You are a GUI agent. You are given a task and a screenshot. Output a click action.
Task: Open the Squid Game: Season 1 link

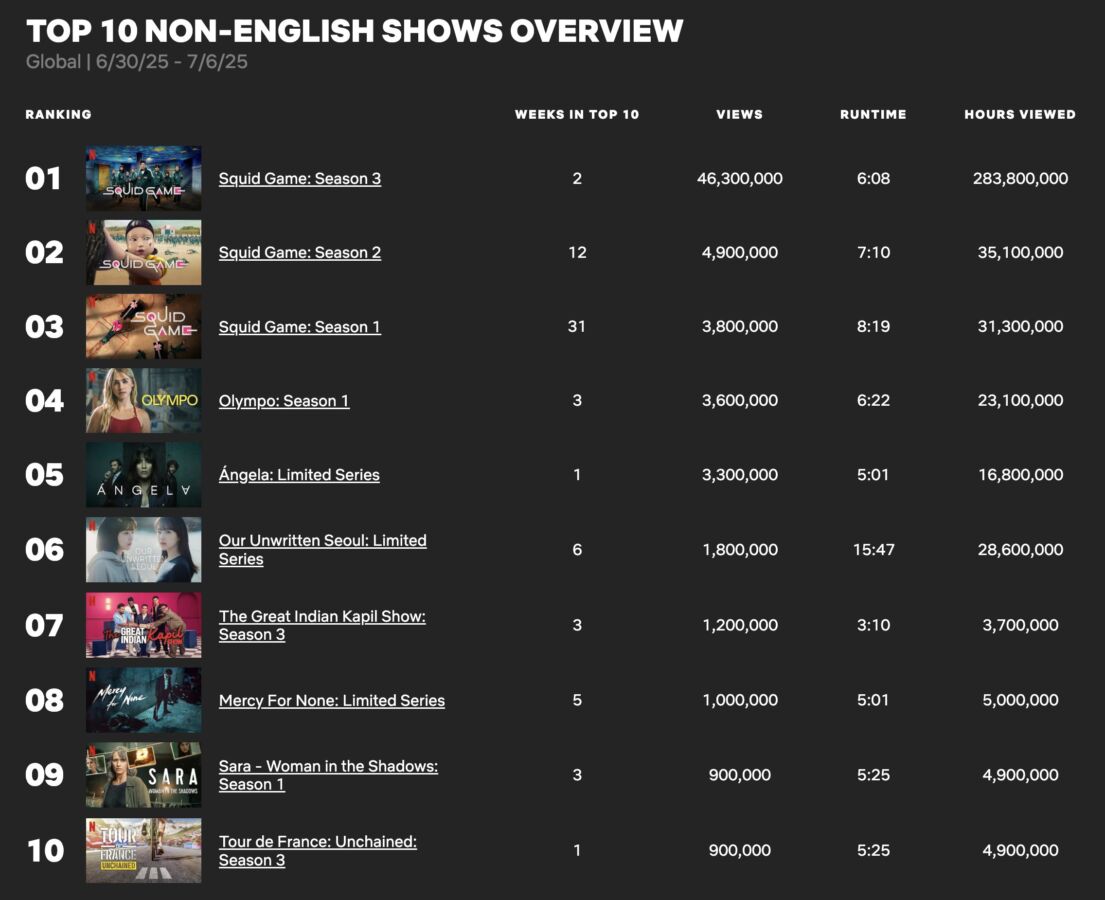click(300, 326)
